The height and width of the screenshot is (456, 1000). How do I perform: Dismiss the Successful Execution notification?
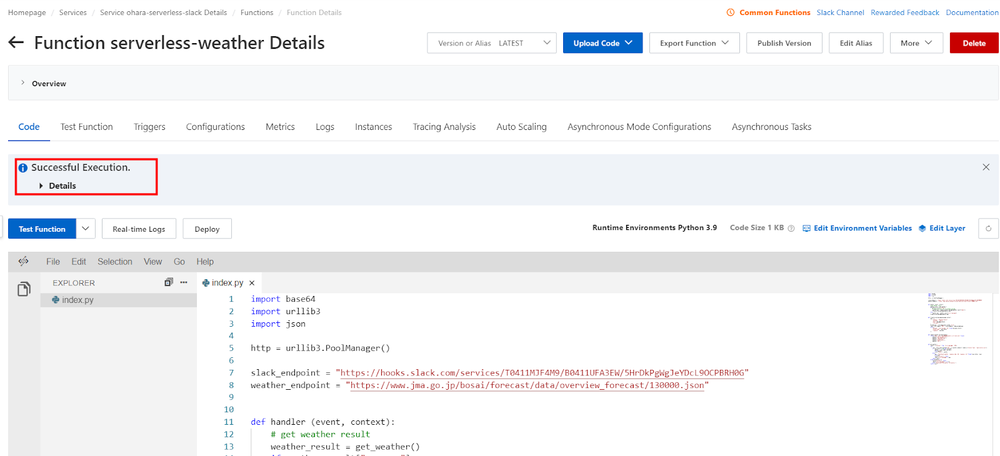[986, 167]
